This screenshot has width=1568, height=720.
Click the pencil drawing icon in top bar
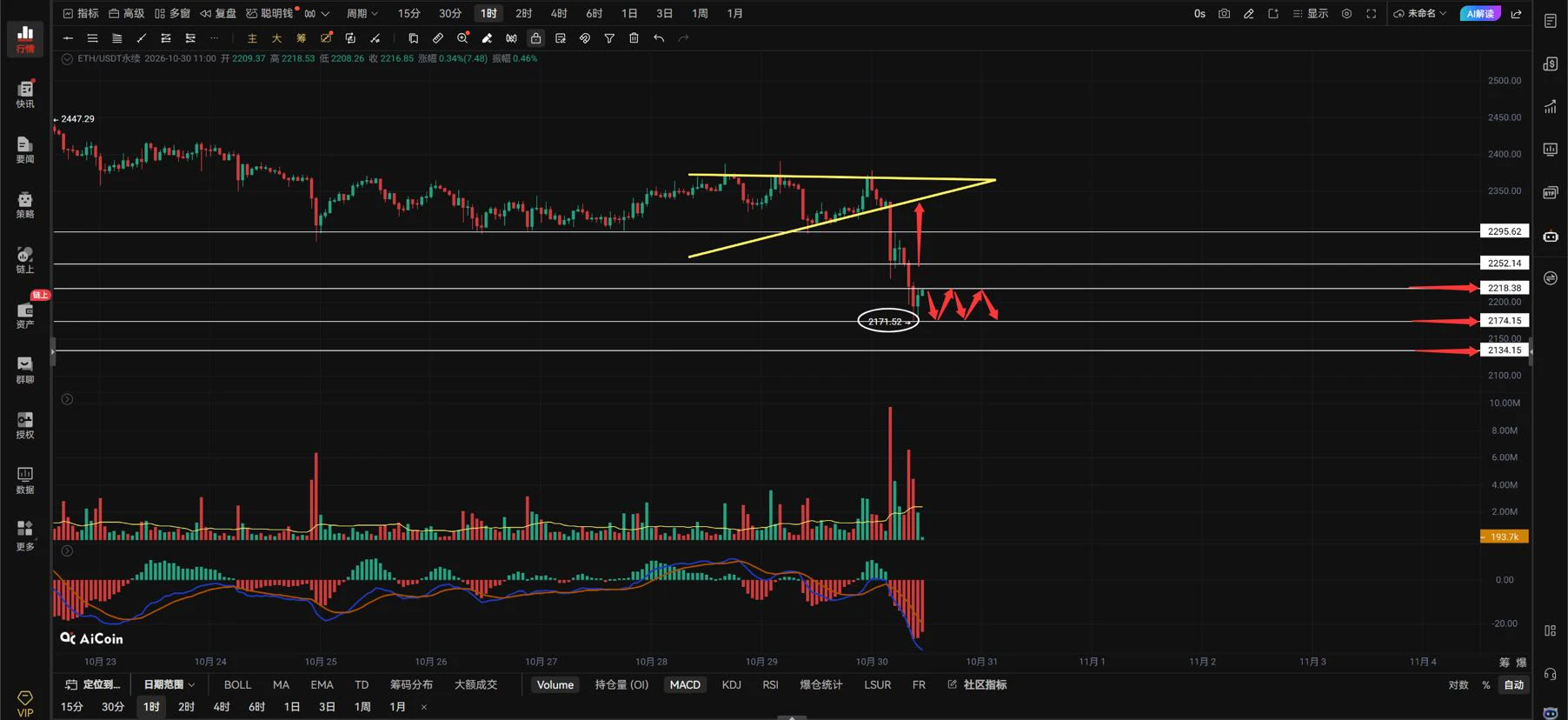(1248, 14)
